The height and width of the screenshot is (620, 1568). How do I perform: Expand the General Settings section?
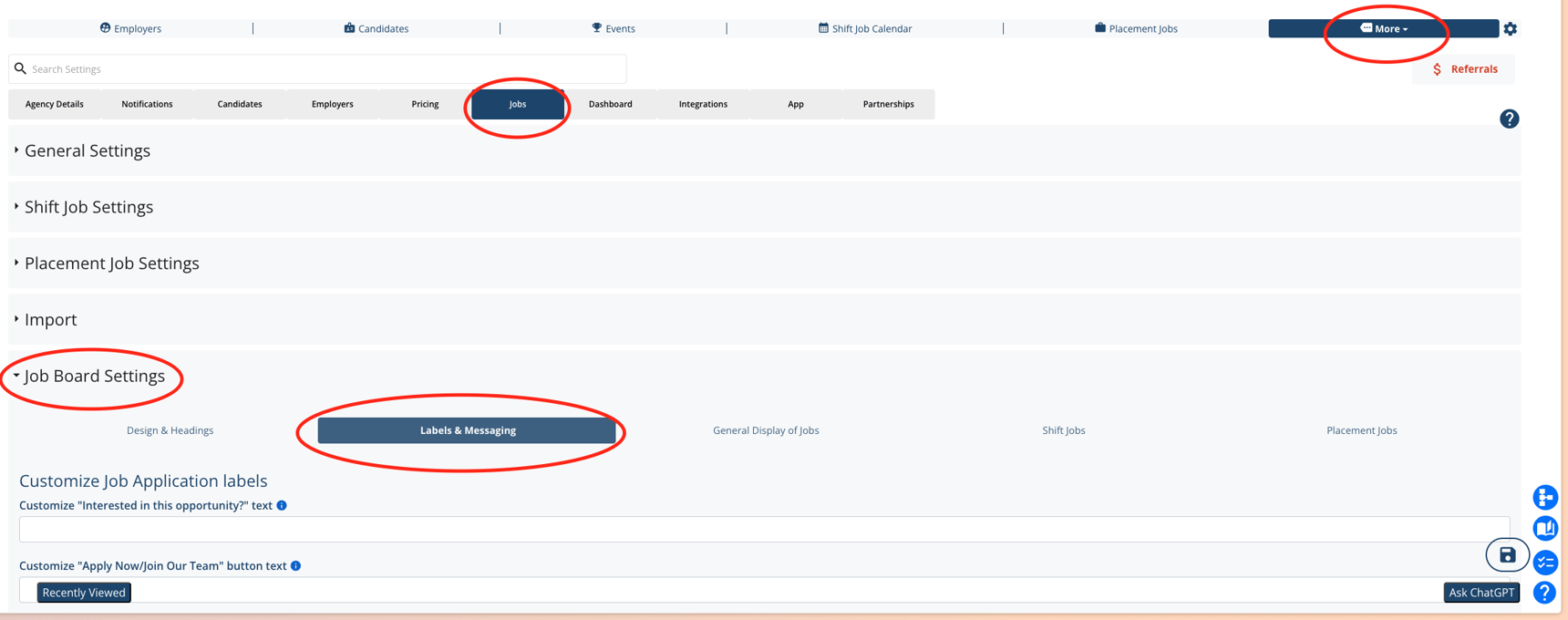pos(88,150)
